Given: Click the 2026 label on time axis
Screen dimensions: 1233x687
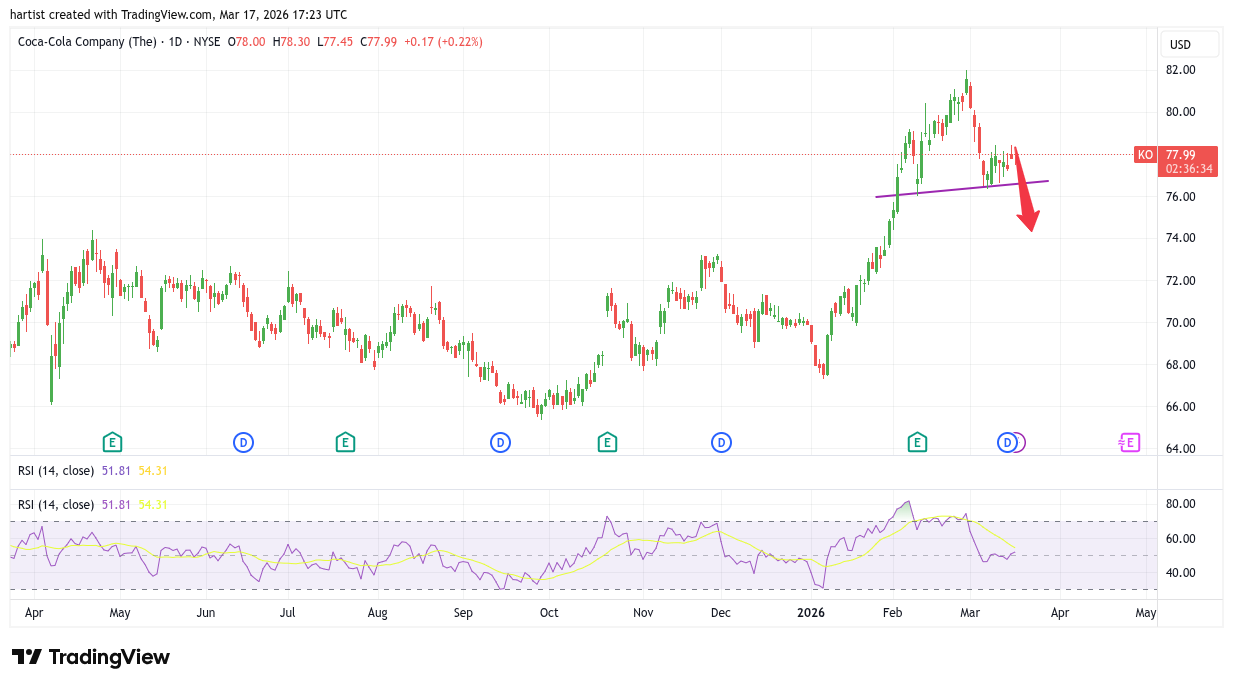Looking at the screenshot, I should [811, 613].
